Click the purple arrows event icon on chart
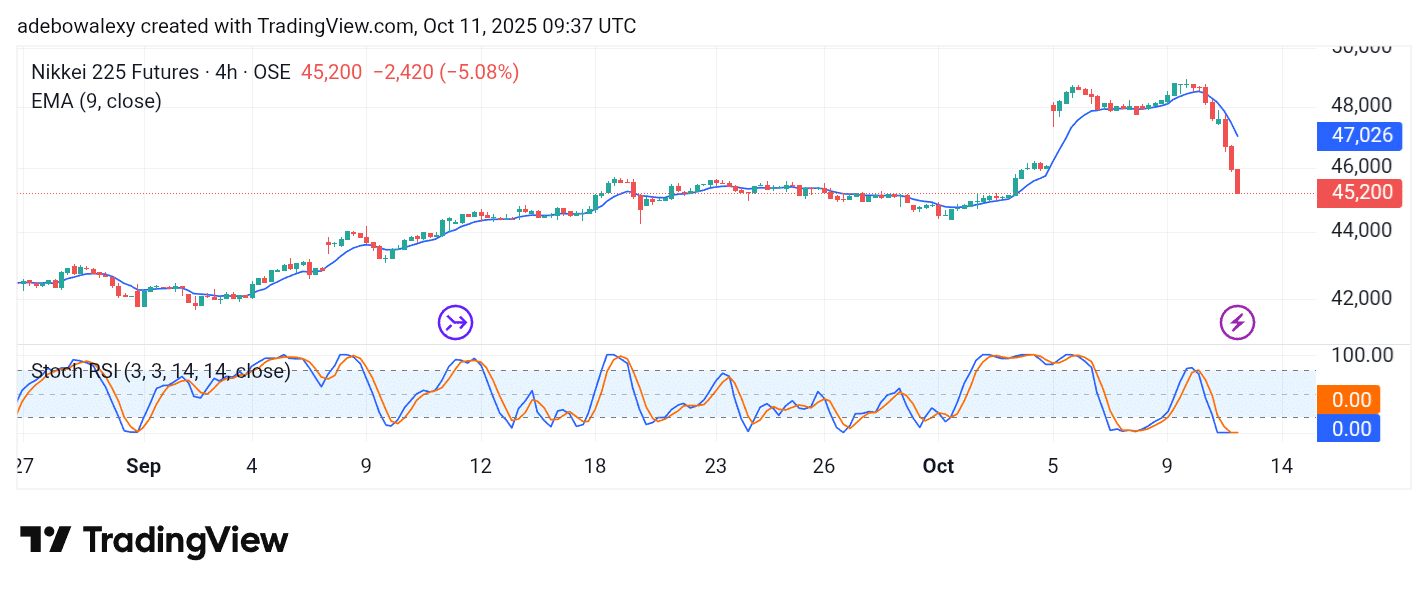The width and height of the screenshot is (1428, 591). (455, 322)
